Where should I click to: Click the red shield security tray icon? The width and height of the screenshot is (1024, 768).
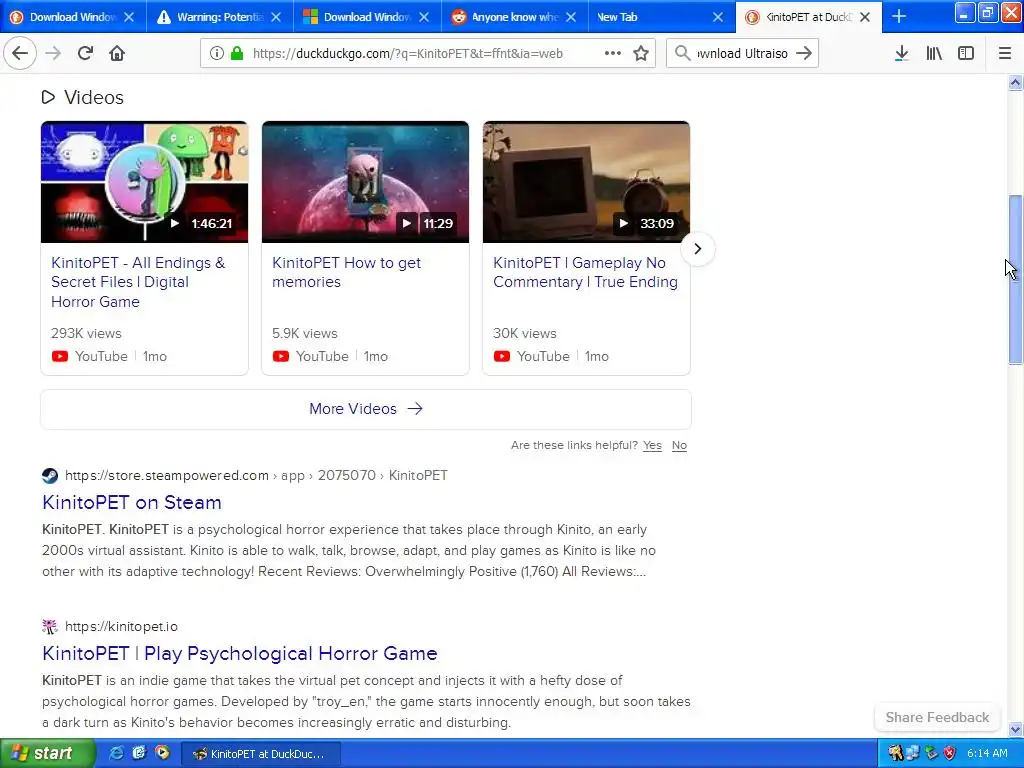pos(950,754)
